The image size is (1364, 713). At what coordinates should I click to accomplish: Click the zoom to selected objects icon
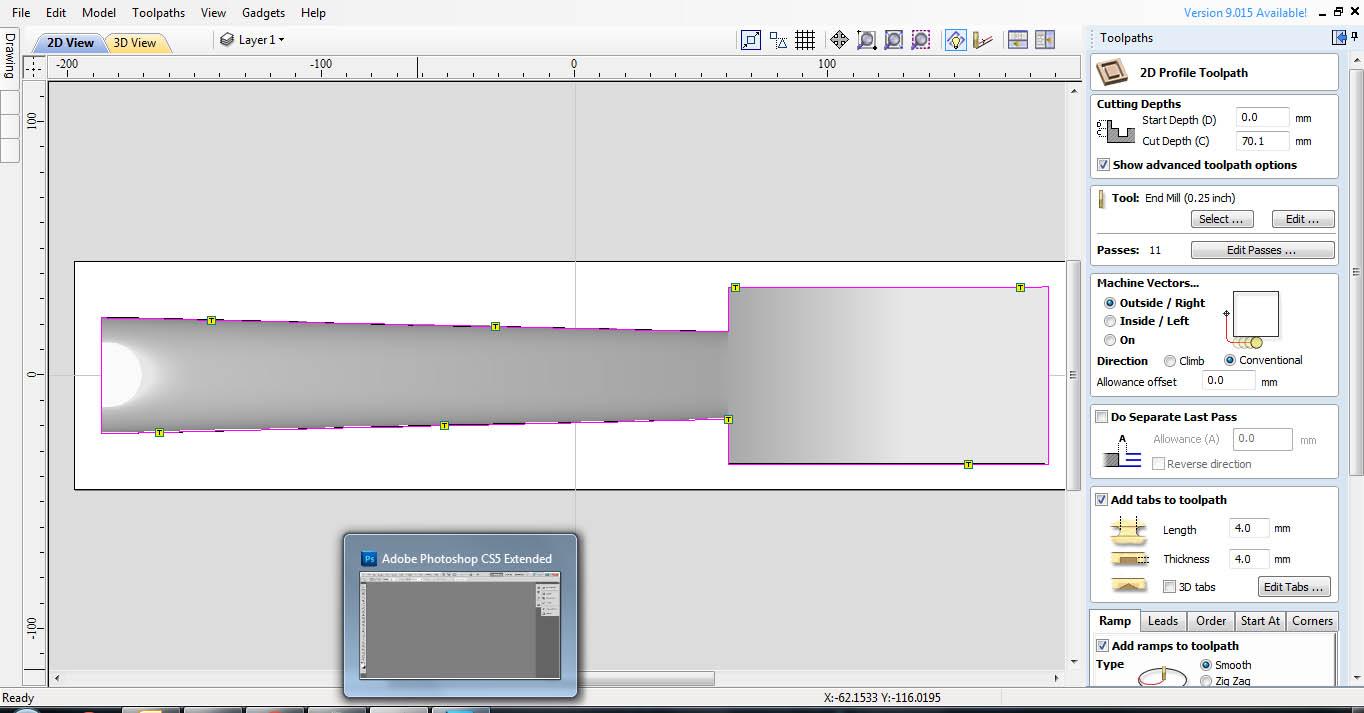coord(921,40)
